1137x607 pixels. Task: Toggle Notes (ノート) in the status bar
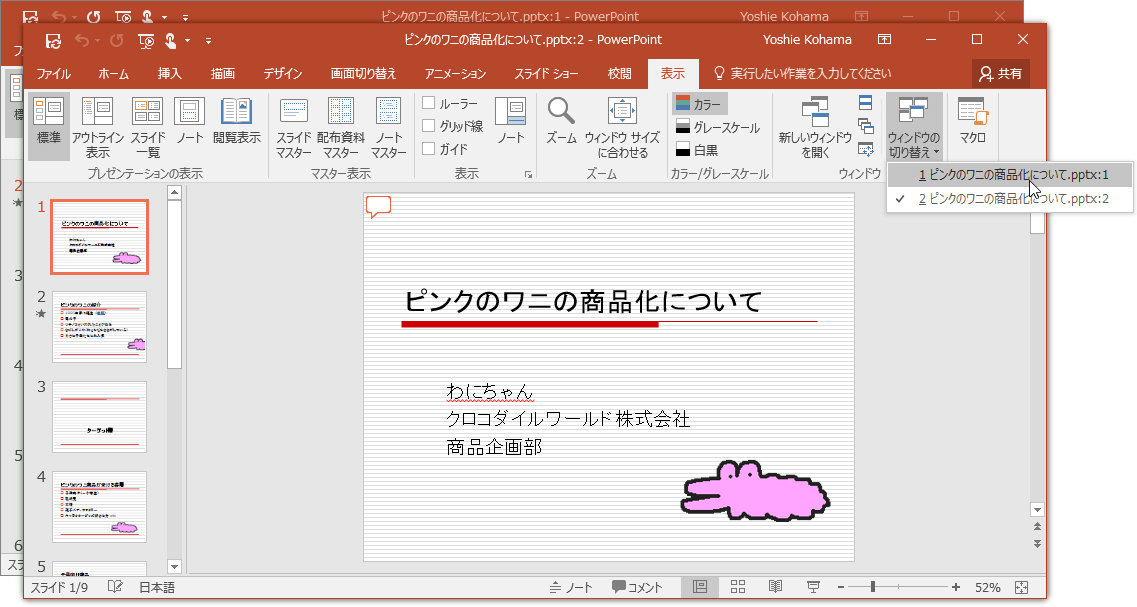click(572, 587)
